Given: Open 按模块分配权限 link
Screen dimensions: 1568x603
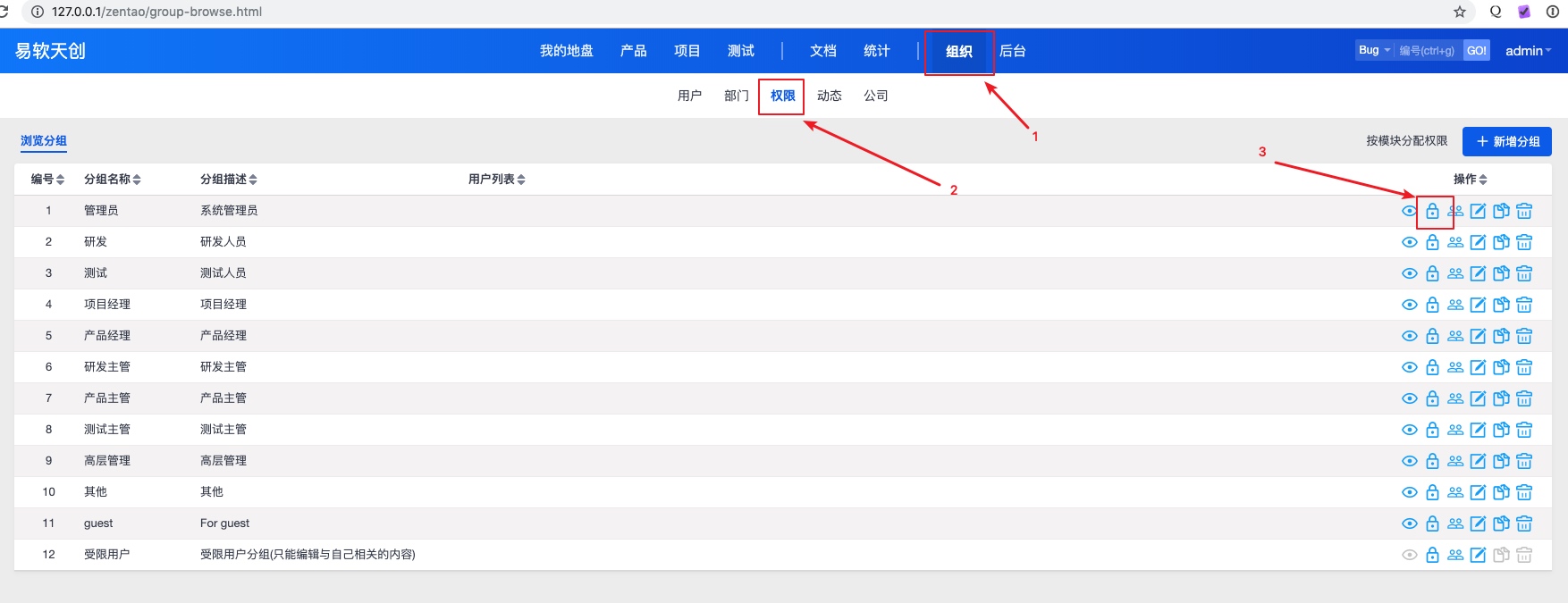Looking at the screenshot, I should [x=1406, y=141].
